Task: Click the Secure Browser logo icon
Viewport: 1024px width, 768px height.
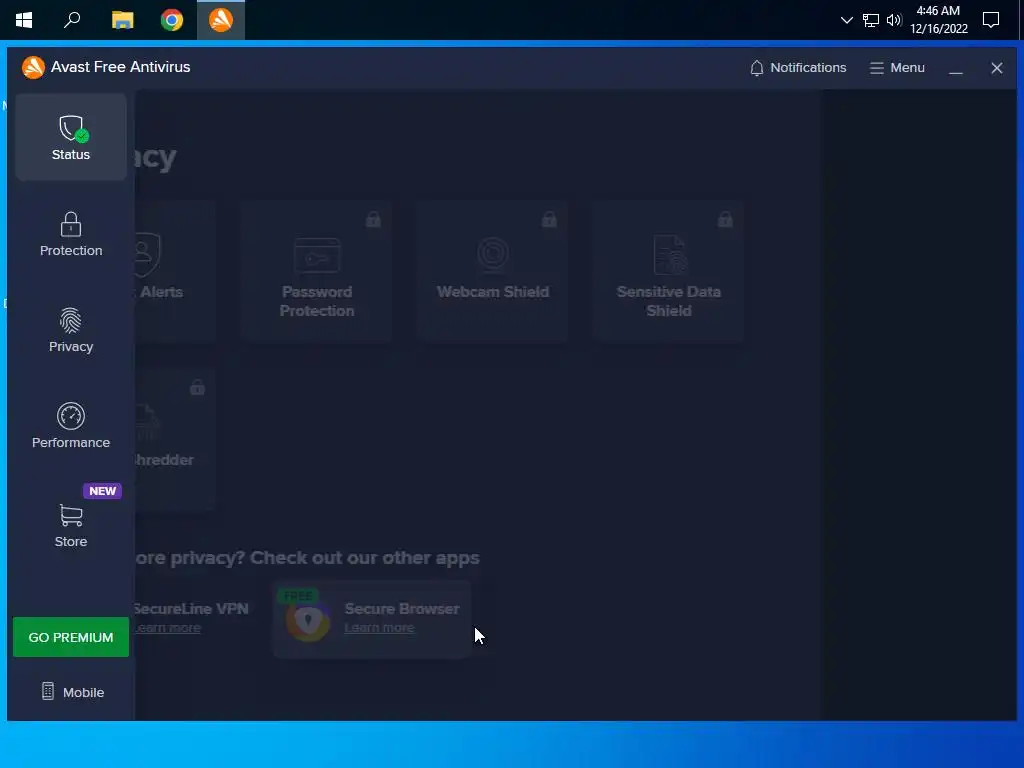Action: (x=308, y=620)
